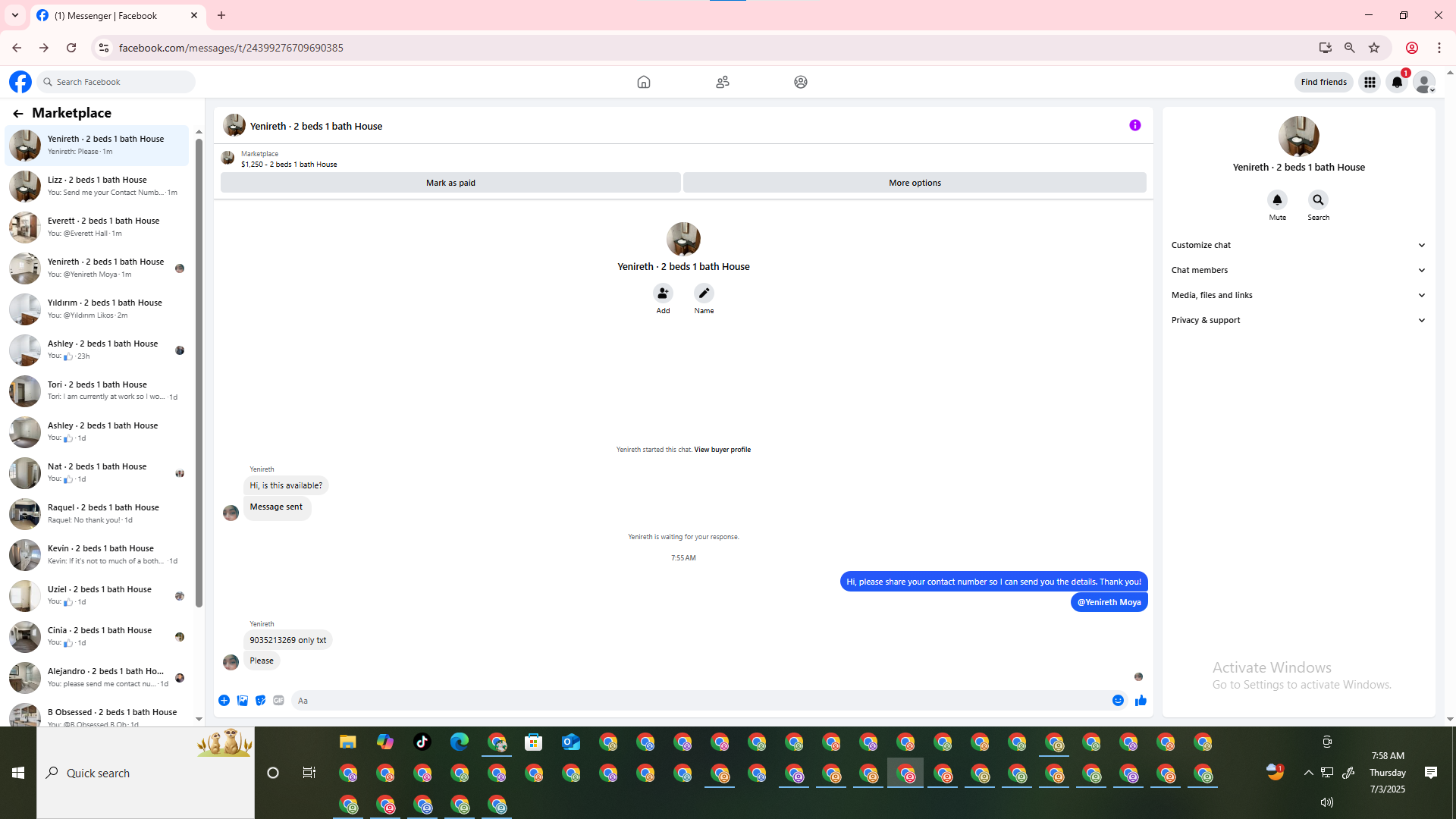Attach a photo using image icon
The width and height of the screenshot is (1456, 819).
tap(242, 701)
